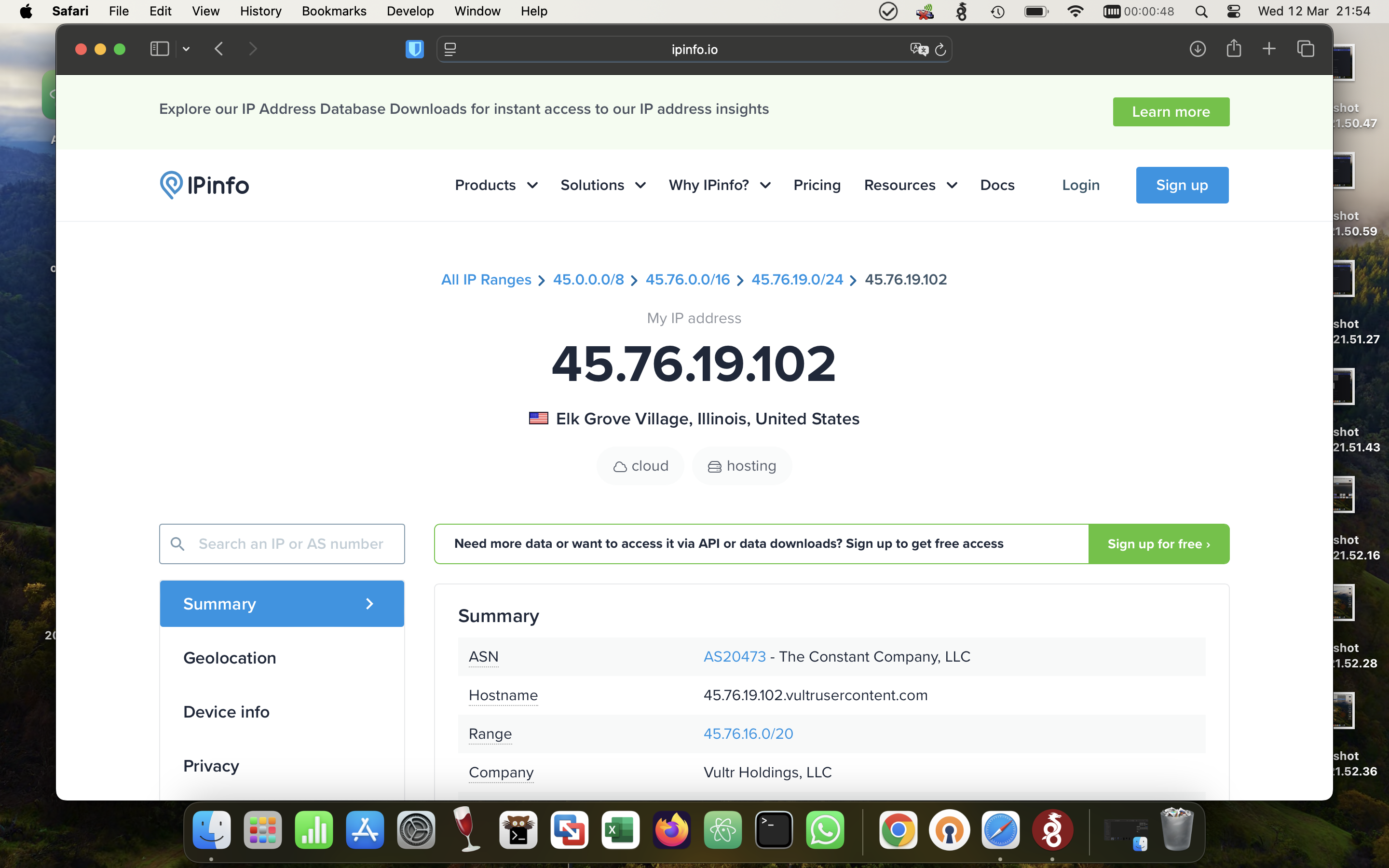This screenshot has width=1389, height=868.
Task: Open the AS20473 ASN link
Action: (x=735, y=656)
